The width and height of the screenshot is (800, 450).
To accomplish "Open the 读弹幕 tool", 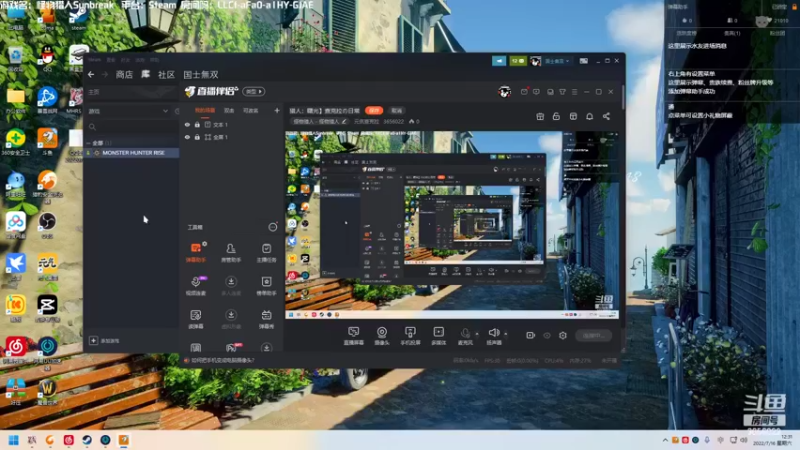I will coord(196,319).
